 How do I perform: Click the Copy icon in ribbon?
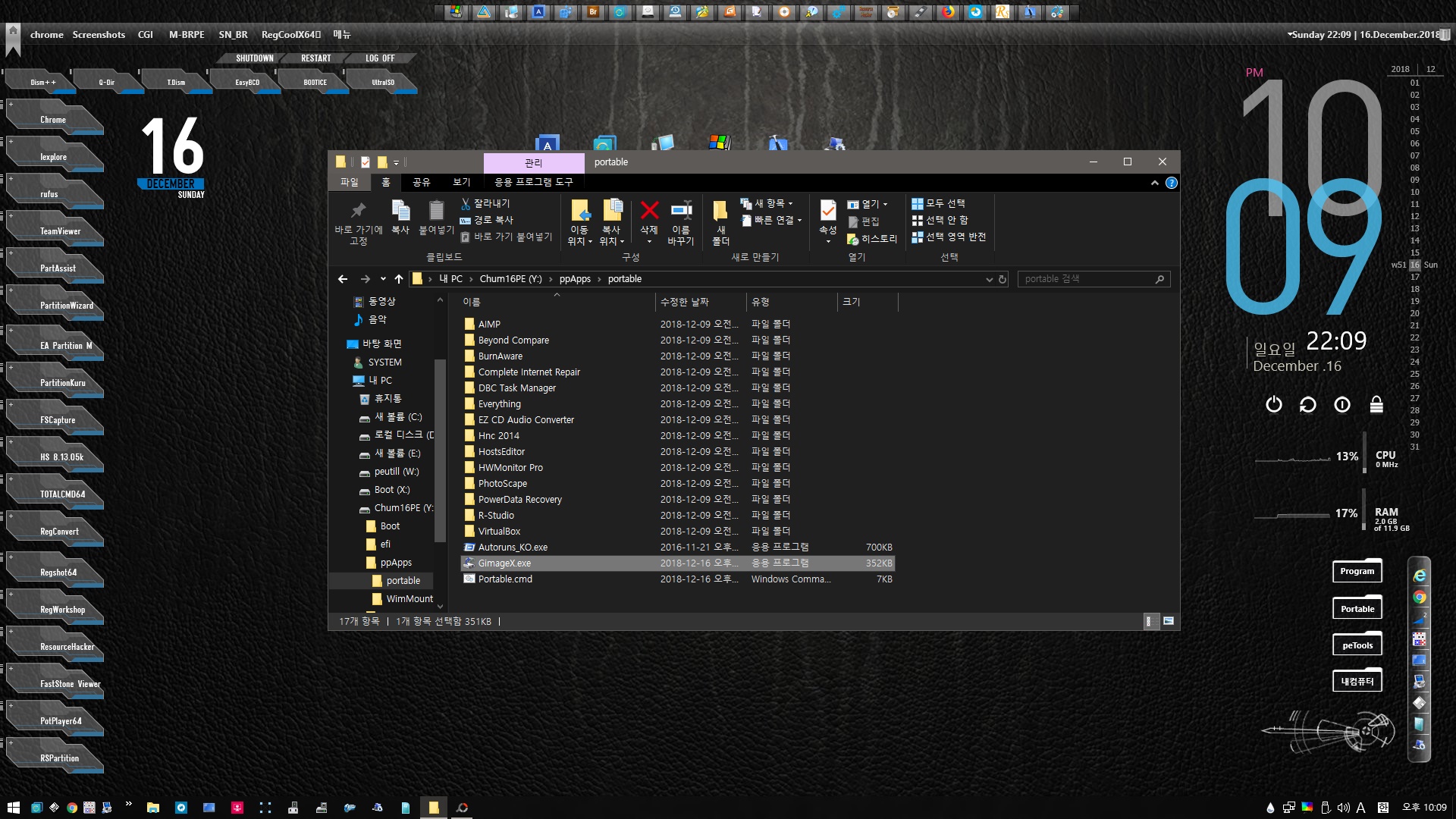(400, 210)
